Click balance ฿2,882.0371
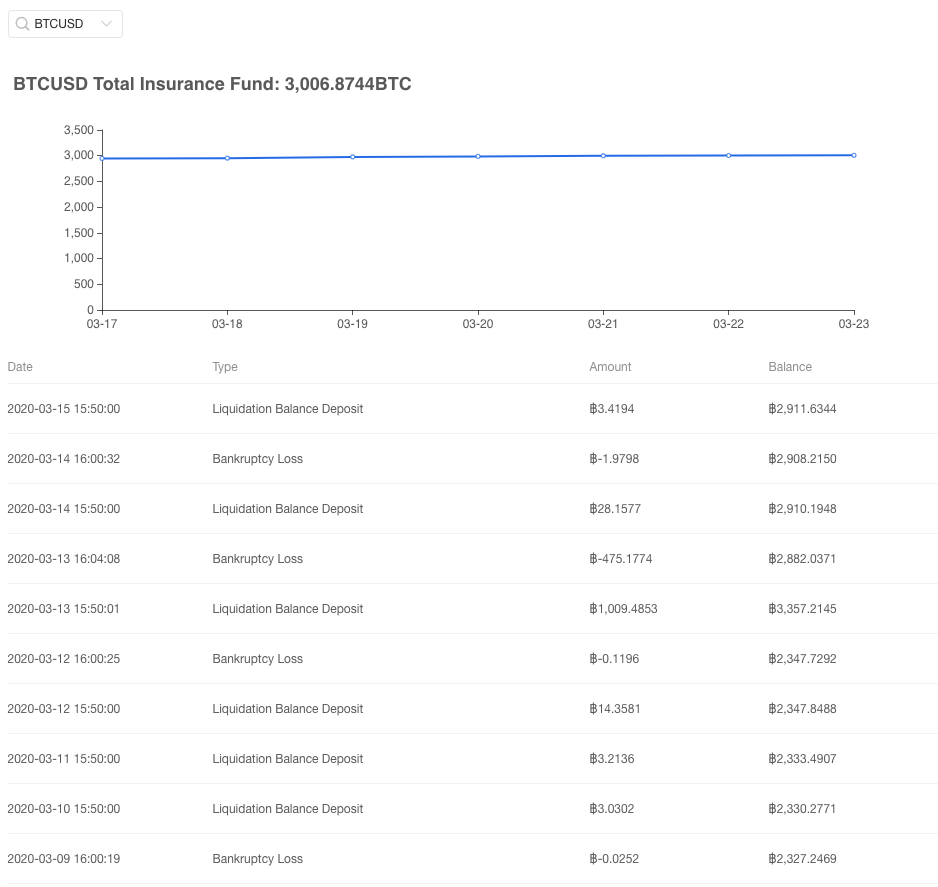Screen dimensions: 938x887 tap(802, 559)
